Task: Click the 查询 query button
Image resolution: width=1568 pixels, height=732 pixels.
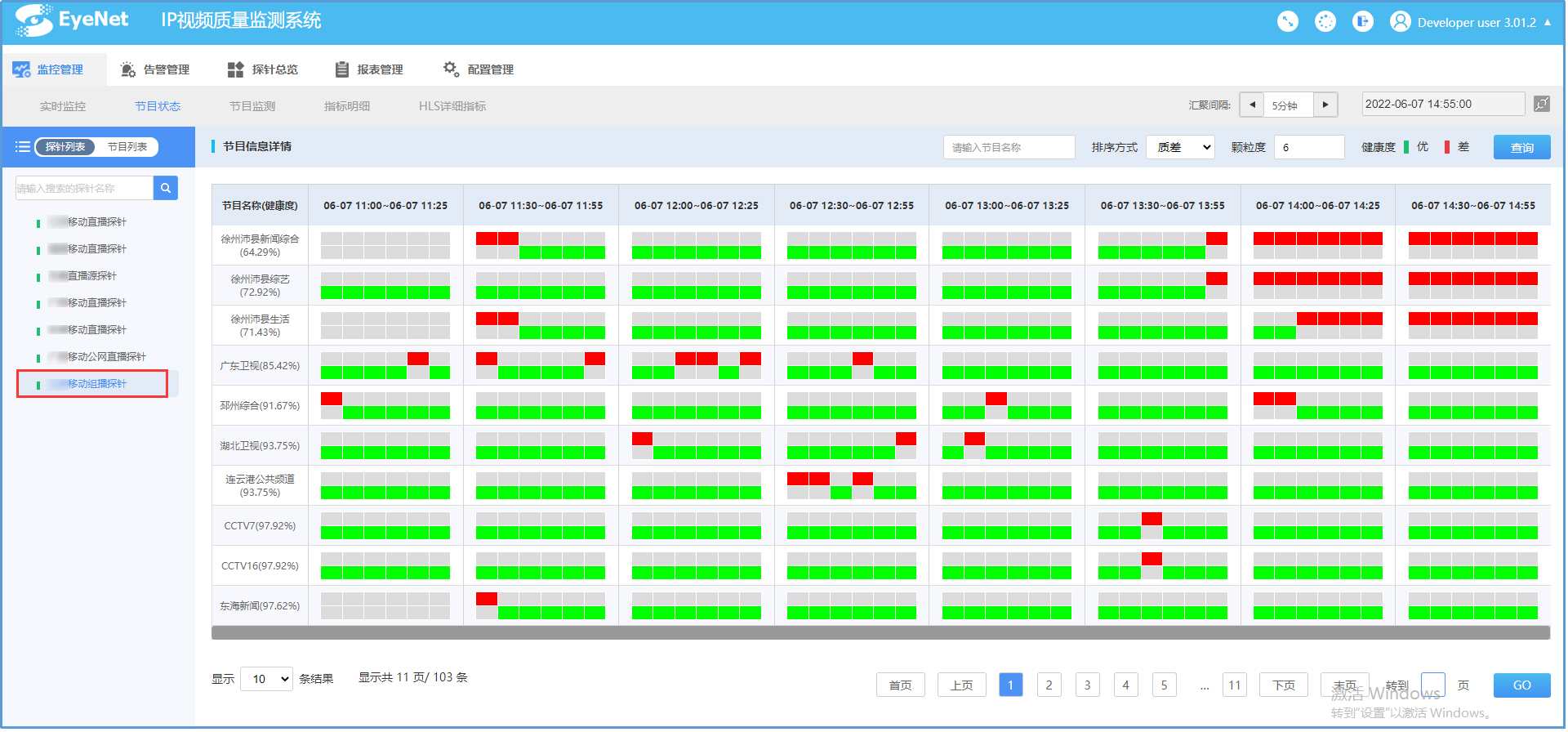Action: pos(1521,148)
